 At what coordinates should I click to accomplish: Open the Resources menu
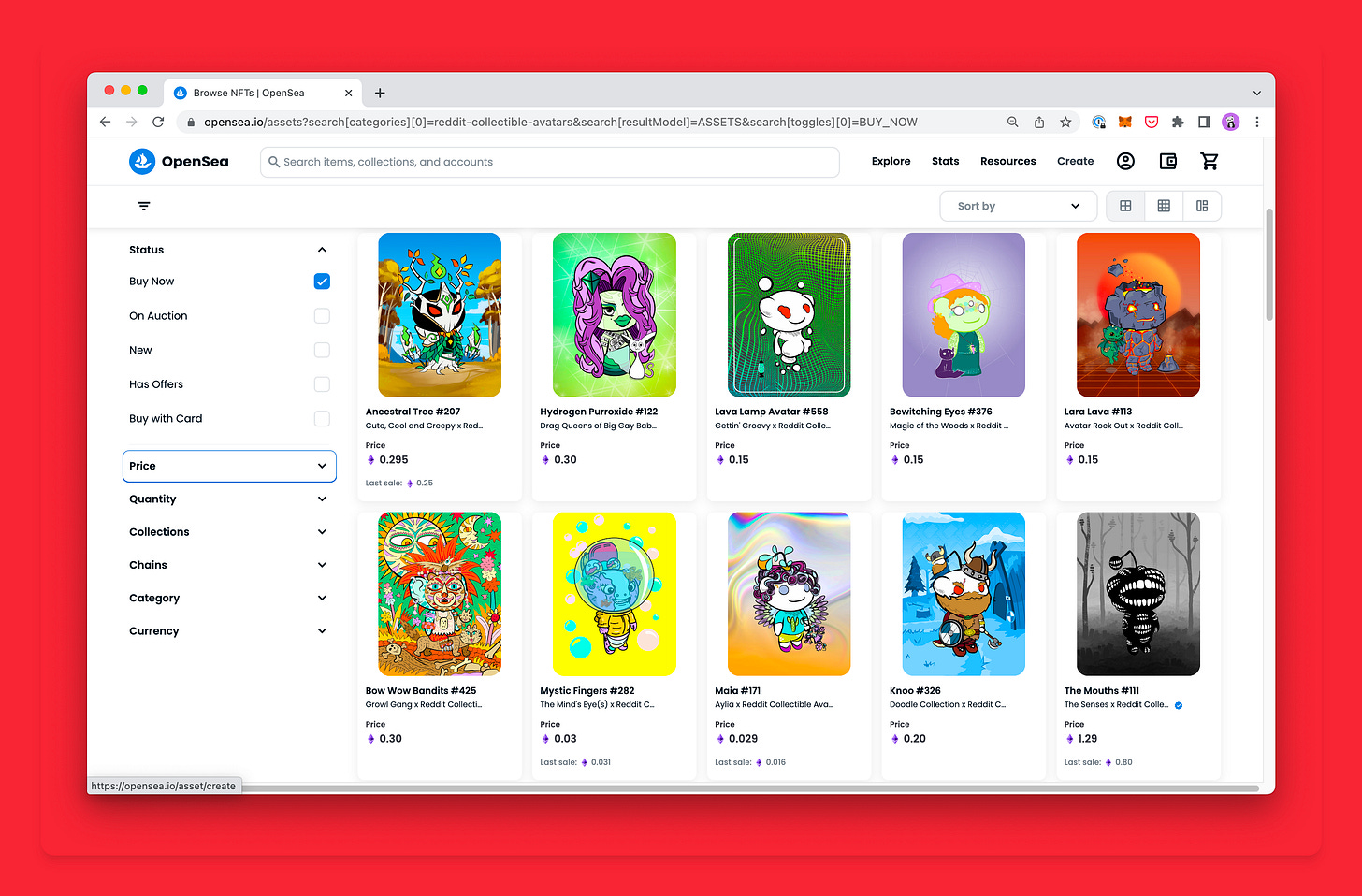[x=1007, y=162]
